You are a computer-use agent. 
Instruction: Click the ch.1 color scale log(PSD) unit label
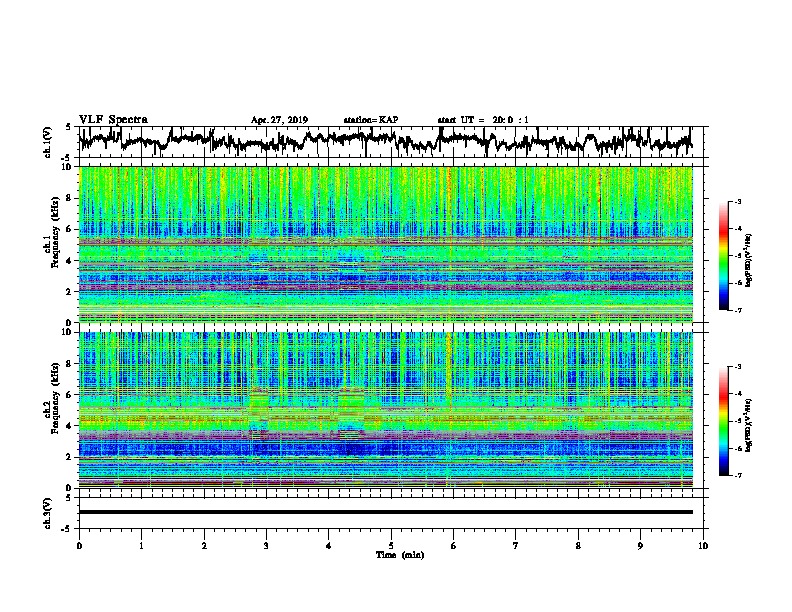click(749, 260)
